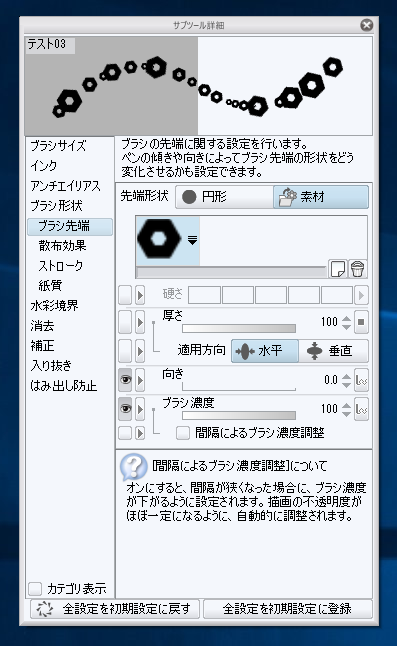Click the 向き direction slider
397x646 pixels.
click(239, 386)
